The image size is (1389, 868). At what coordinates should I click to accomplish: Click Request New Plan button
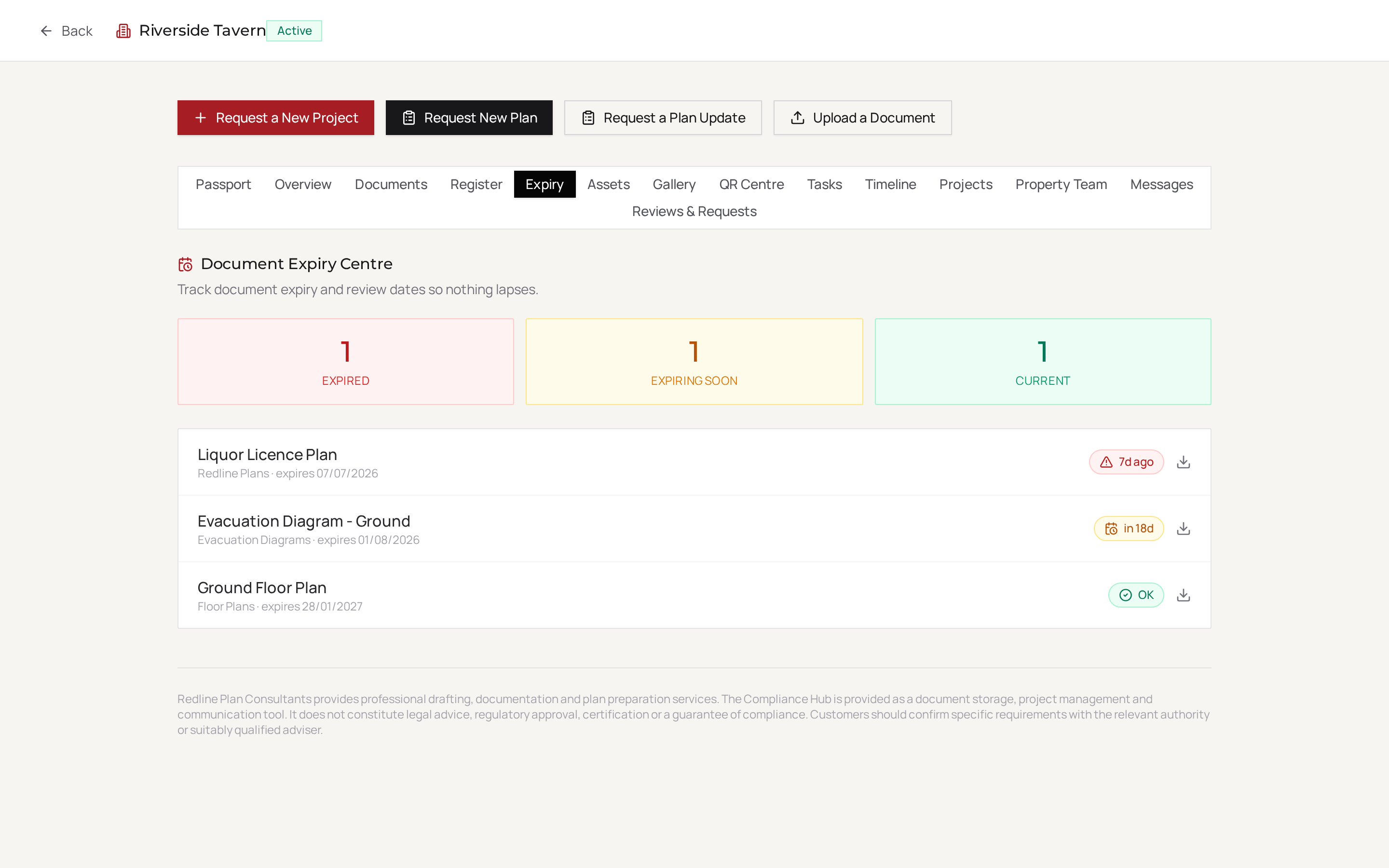pyautogui.click(x=469, y=118)
